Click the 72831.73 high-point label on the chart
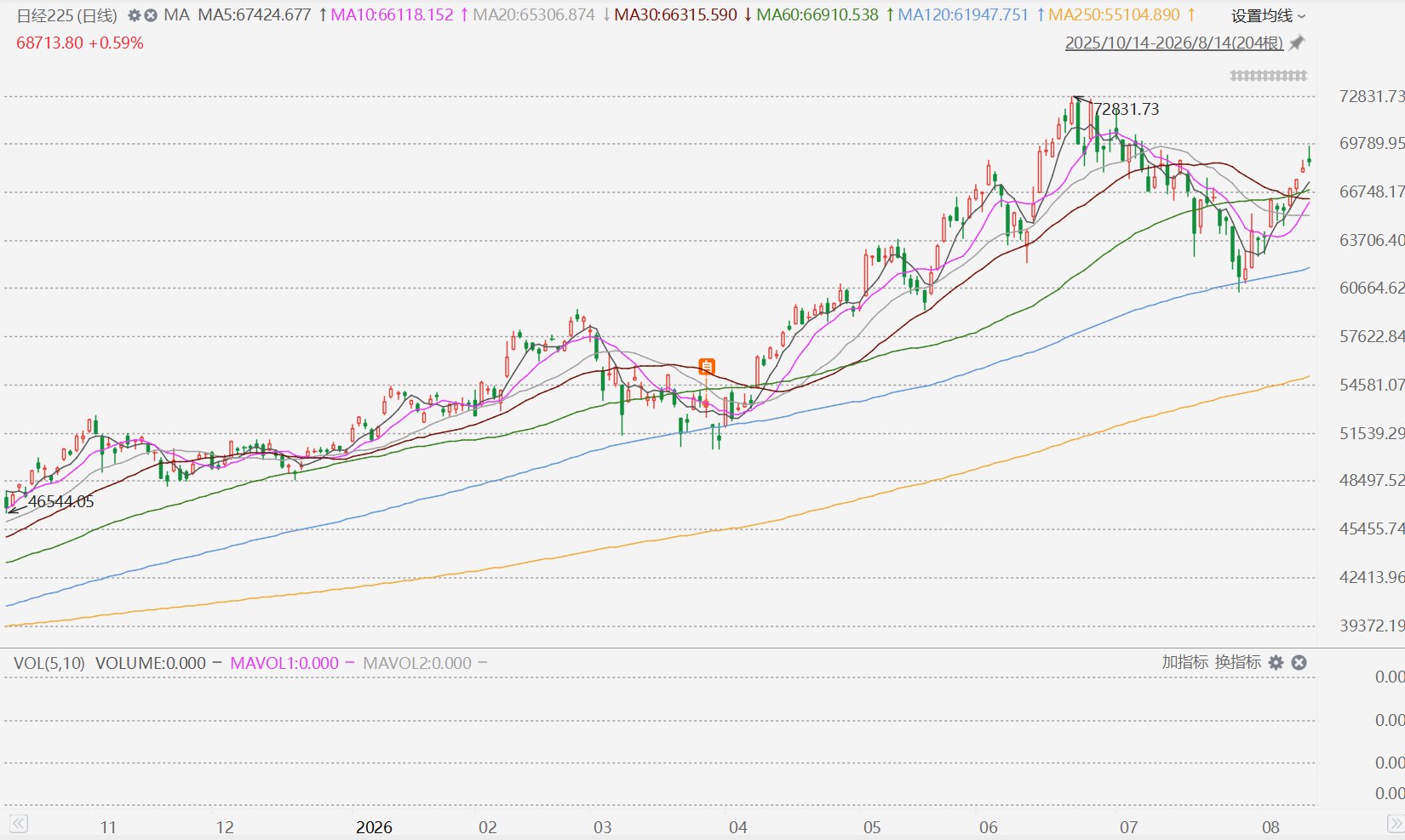1405x840 pixels. pyautogui.click(x=1127, y=109)
